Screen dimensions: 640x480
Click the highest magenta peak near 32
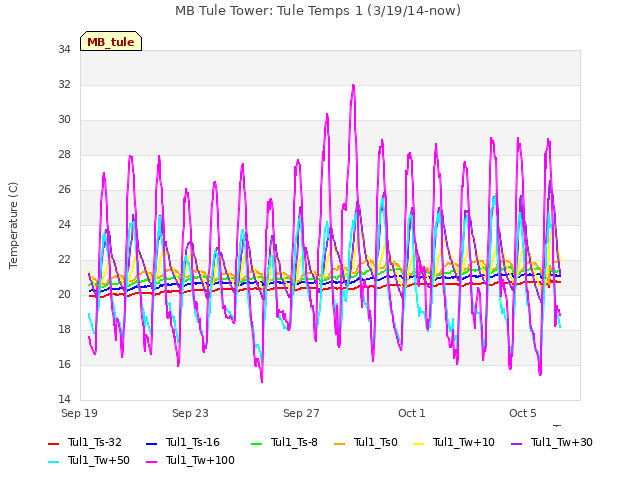point(353,85)
